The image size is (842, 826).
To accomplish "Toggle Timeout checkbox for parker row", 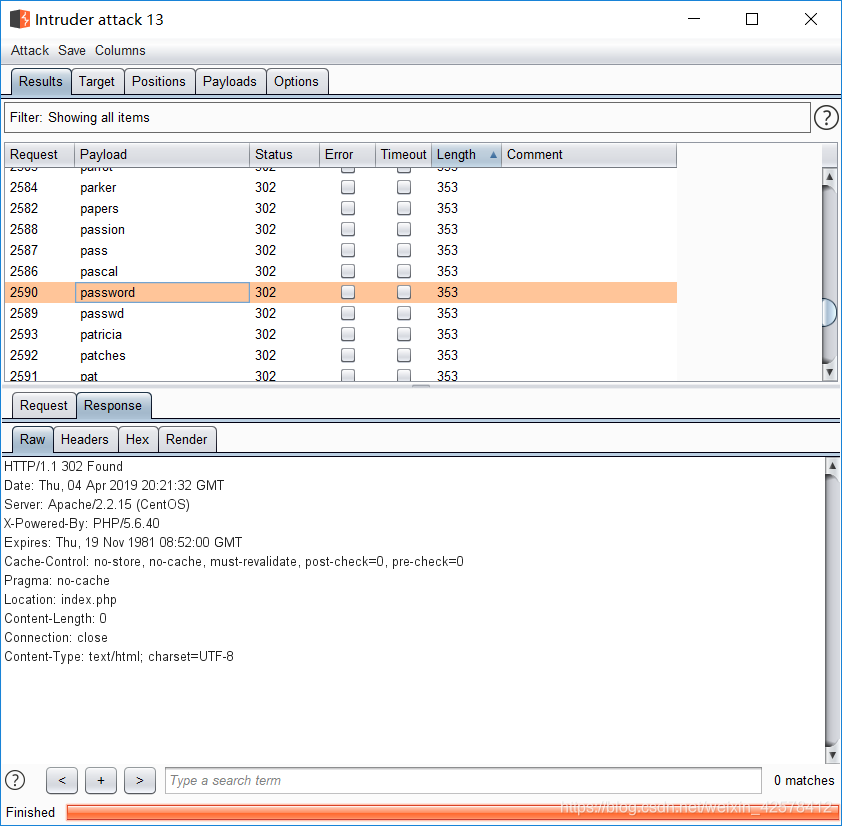I will click(404, 187).
